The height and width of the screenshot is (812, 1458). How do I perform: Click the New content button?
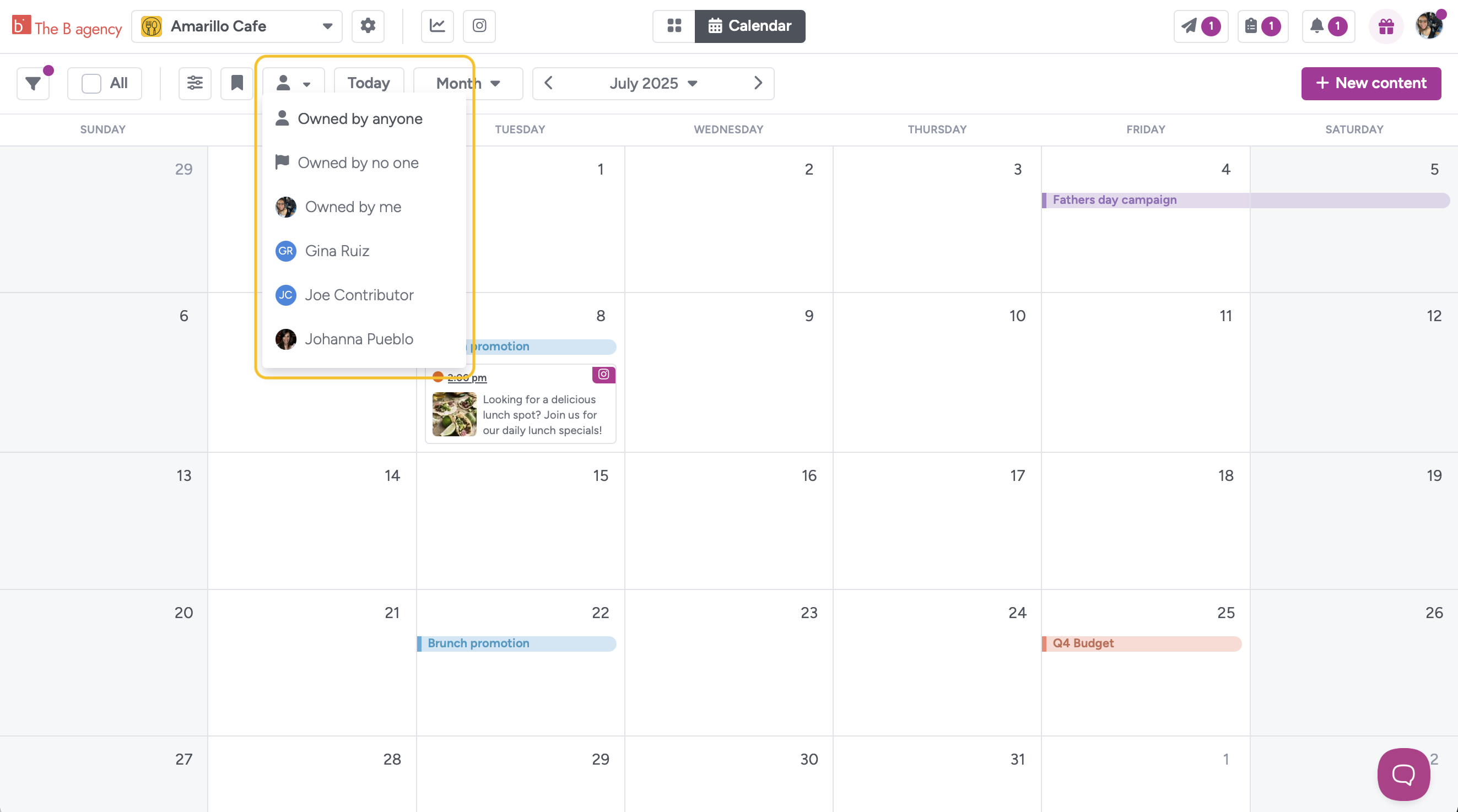click(x=1370, y=84)
